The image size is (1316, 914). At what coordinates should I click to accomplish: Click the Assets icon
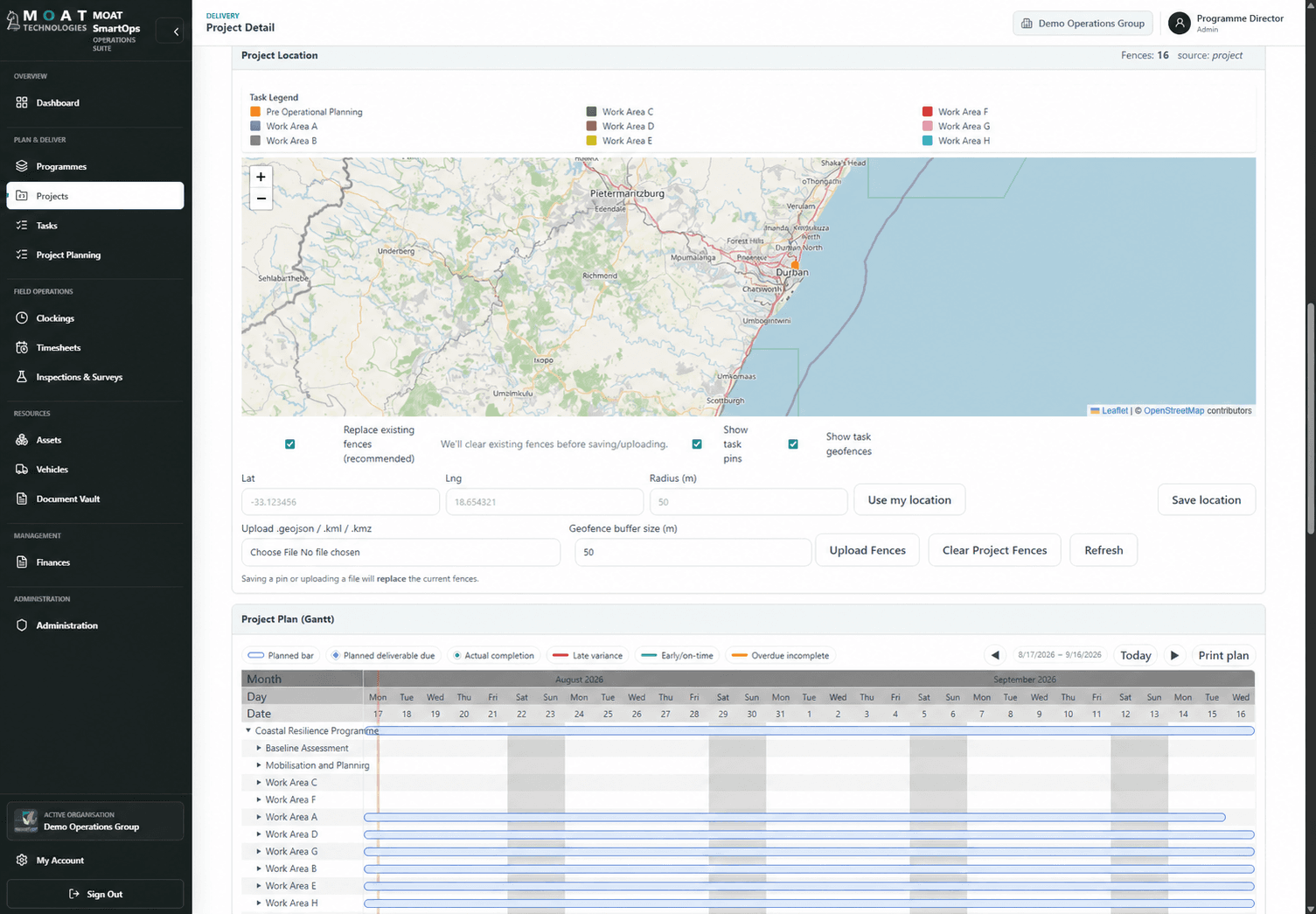point(22,440)
